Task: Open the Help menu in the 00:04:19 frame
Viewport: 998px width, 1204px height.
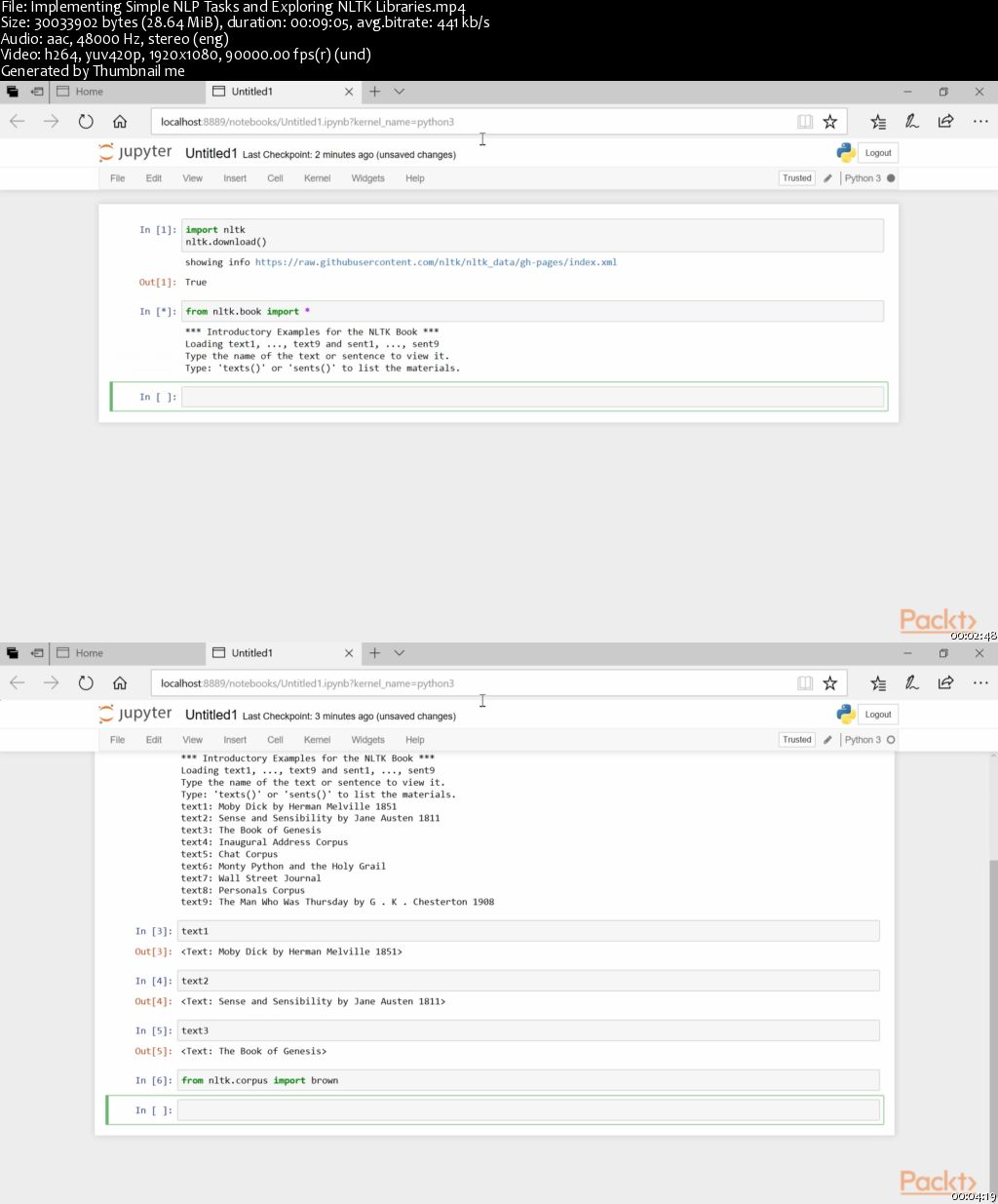Action: click(415, 740)
